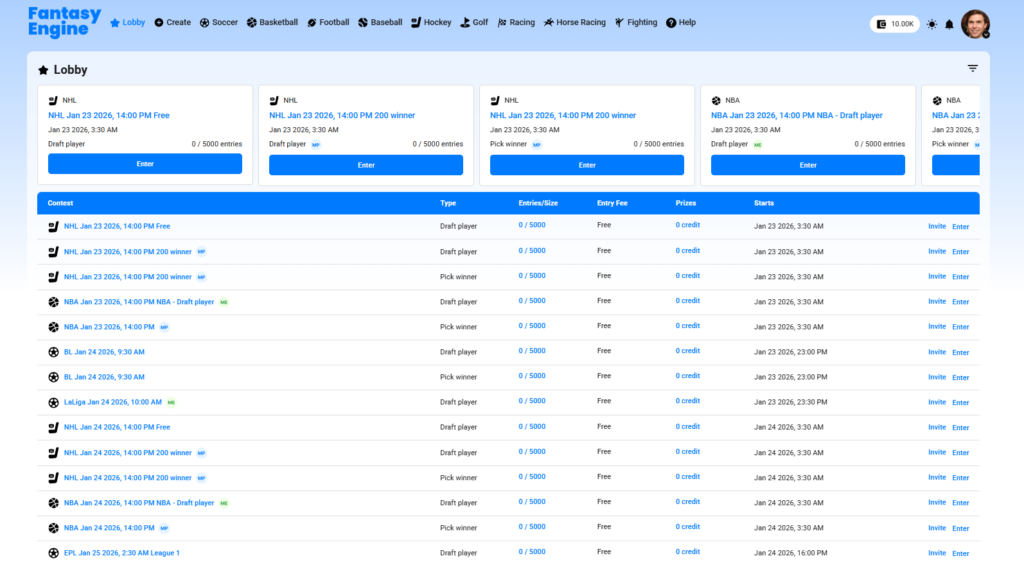Click the Hockey nav icon
This screenshot has width=1024, height=565.
417,22
